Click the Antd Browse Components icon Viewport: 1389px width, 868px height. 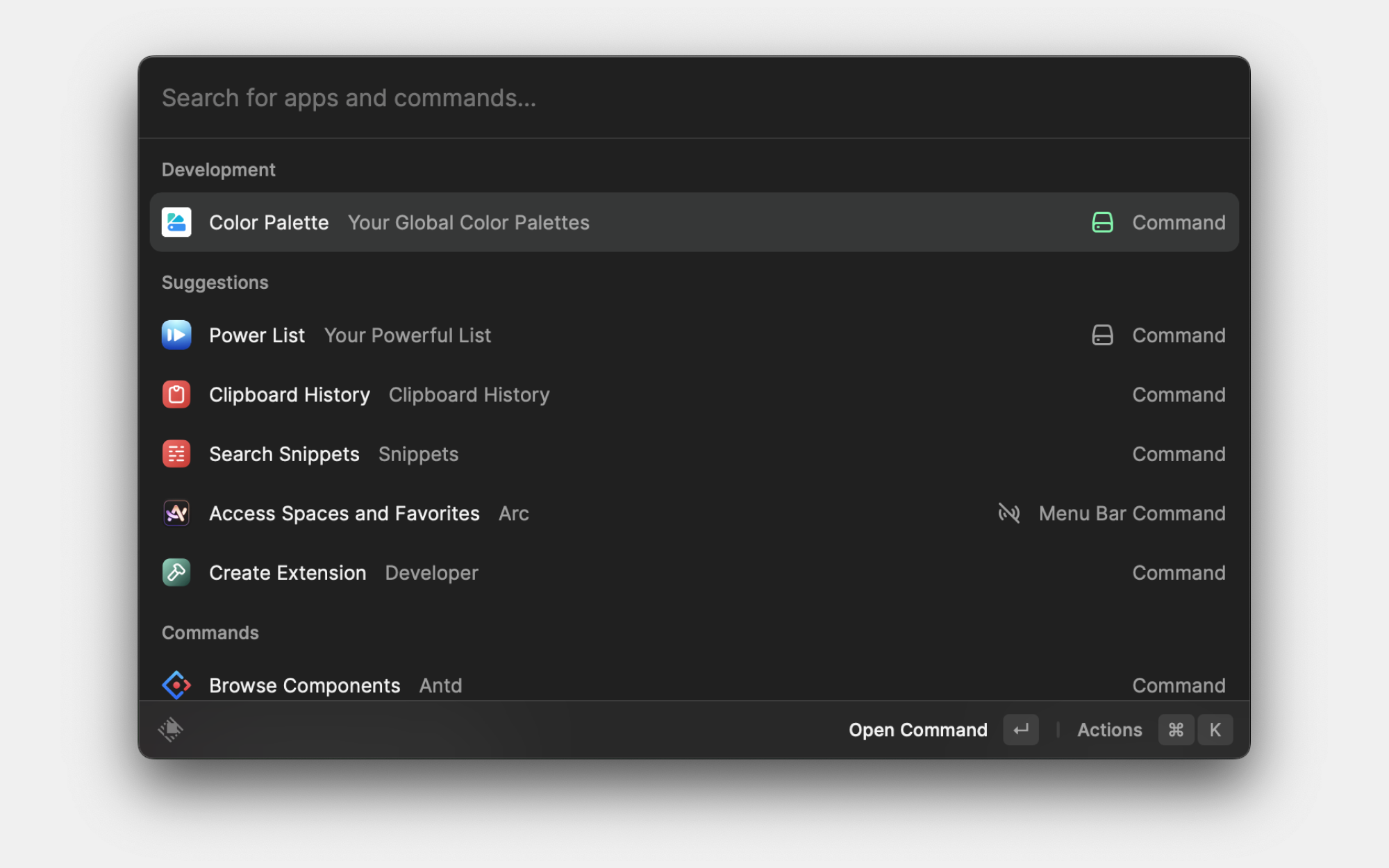click(176, 685)
